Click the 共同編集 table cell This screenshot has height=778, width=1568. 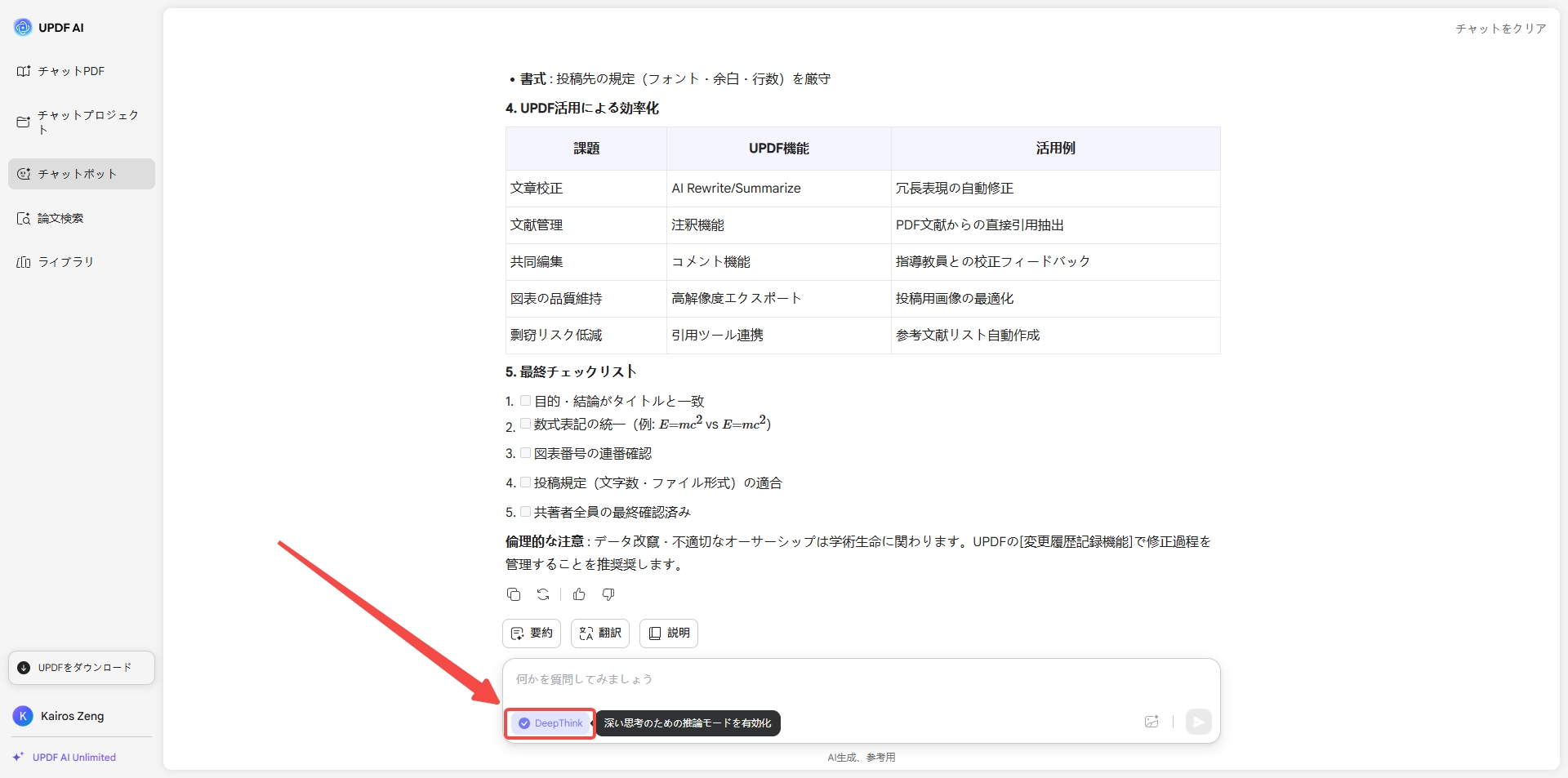tap(586, 262)
